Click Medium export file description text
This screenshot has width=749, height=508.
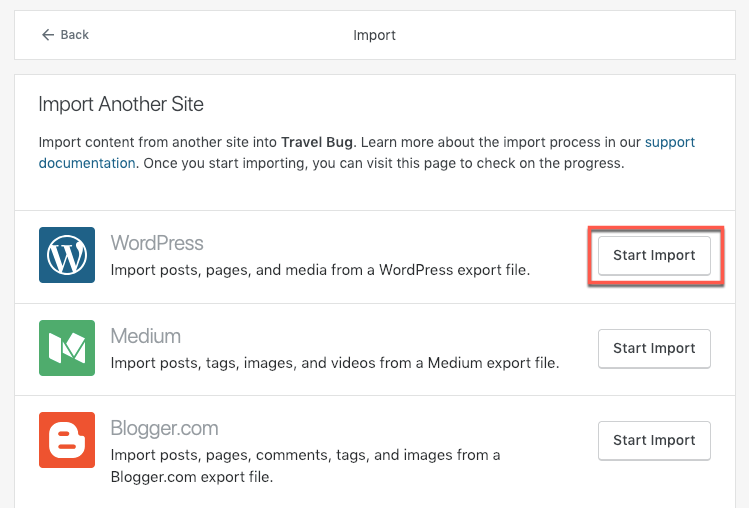pyautogui.click(x=335, y=363)
